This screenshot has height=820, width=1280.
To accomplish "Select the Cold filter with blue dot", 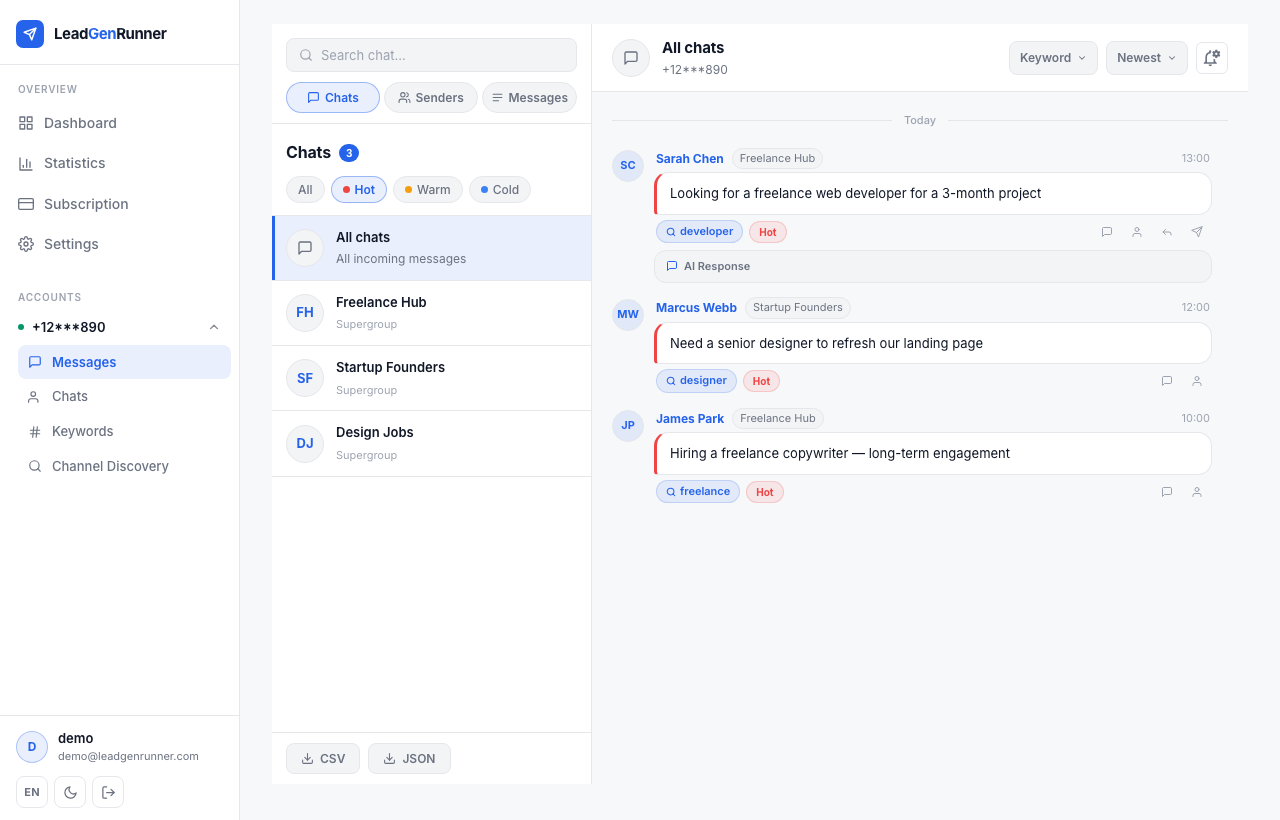I will tap(500, 190).
